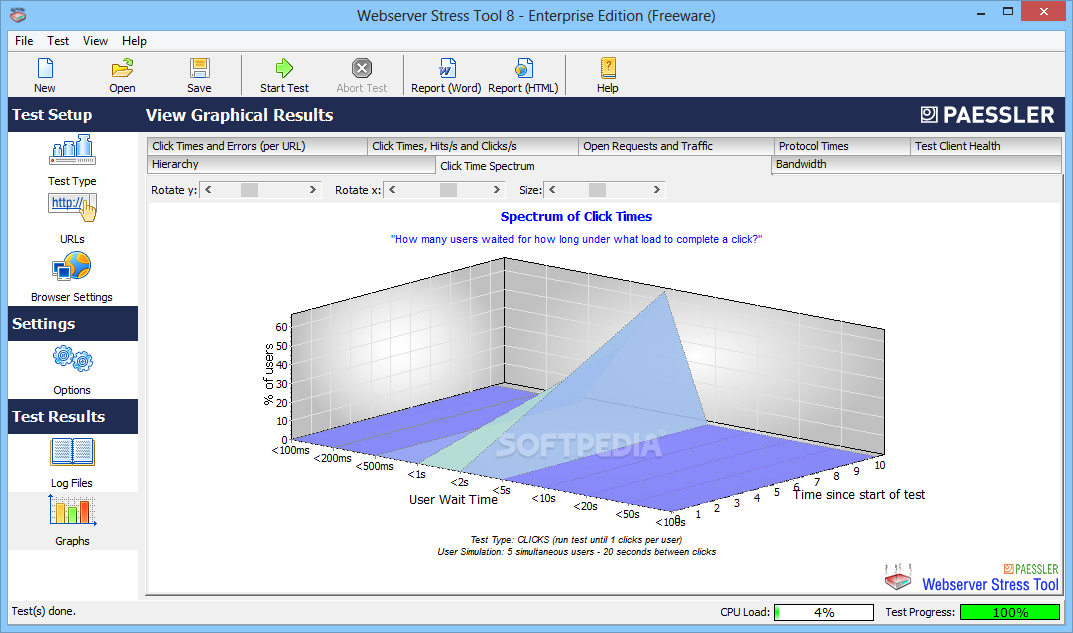1073x633 pixels.
Task: Click the app icon in title bar
Action: coord(18,14)
